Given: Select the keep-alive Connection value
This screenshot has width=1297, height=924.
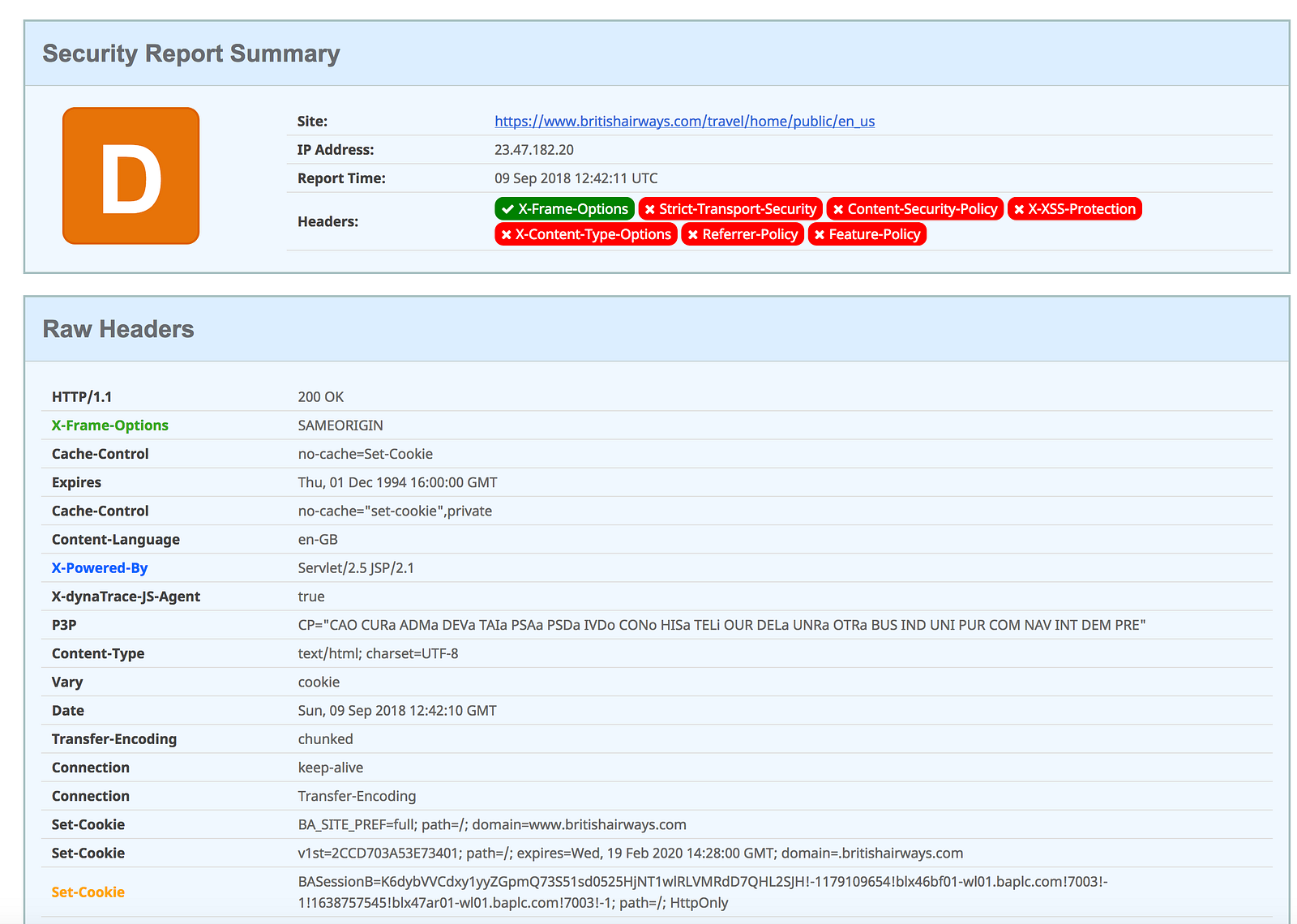Looking at the screenshot, I should [331, 768].
